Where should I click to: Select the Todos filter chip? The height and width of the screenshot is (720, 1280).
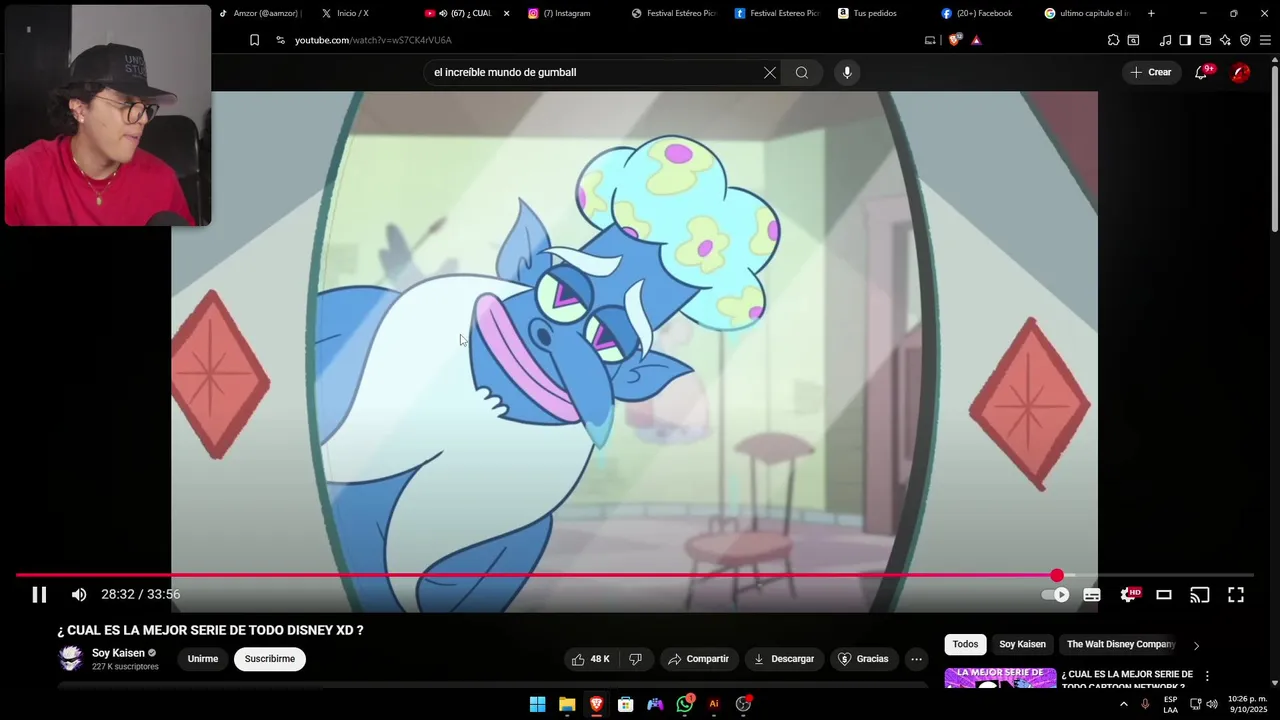tap(965, 644)
